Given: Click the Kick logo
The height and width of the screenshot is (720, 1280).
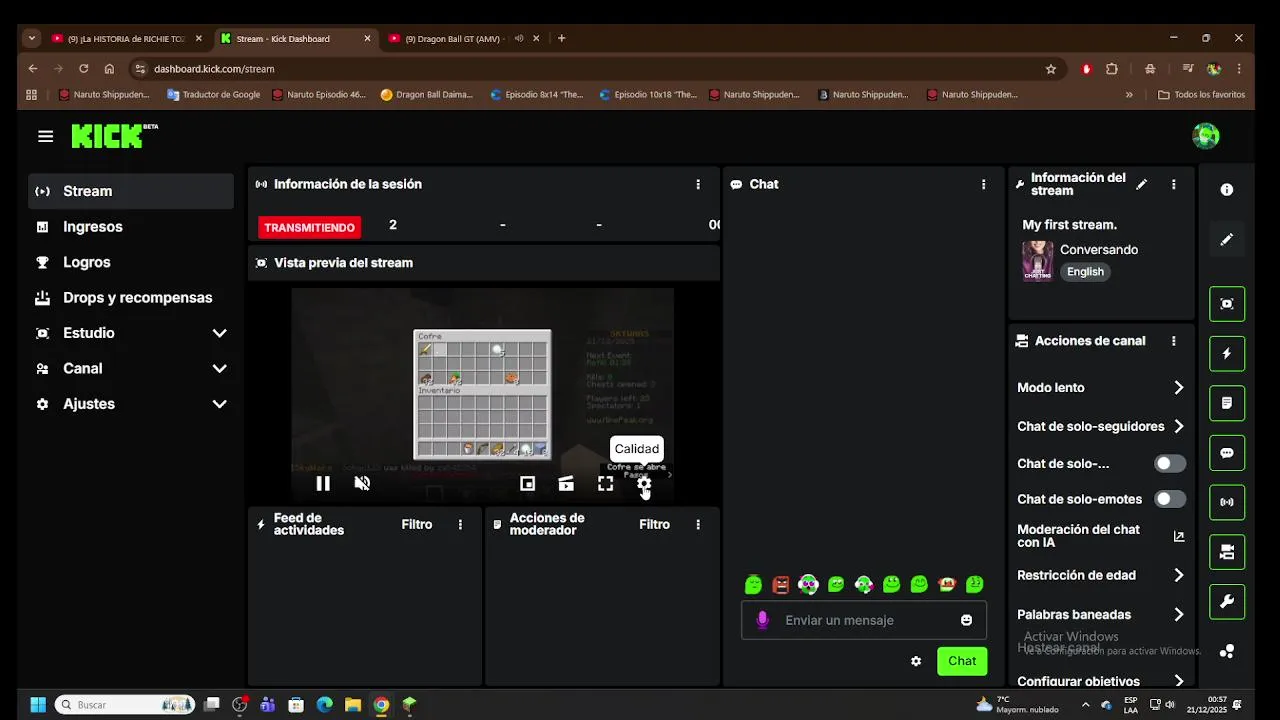Looking at the screenshot, I should coord(114,136).
